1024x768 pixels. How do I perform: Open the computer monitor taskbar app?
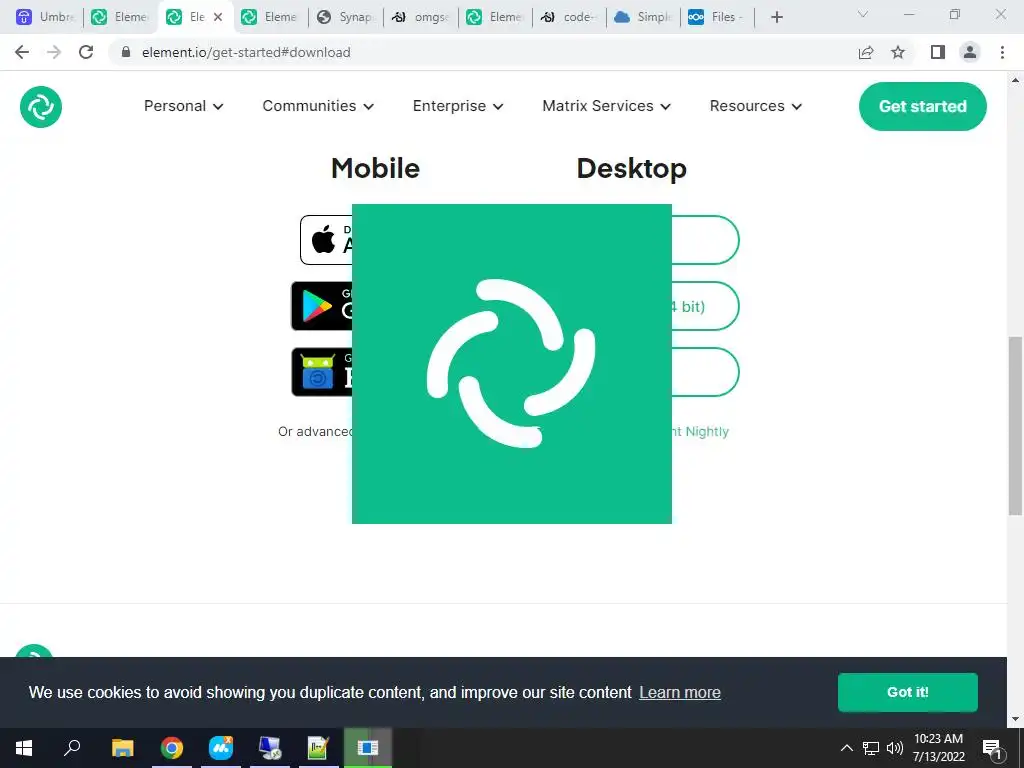(270, 748)
